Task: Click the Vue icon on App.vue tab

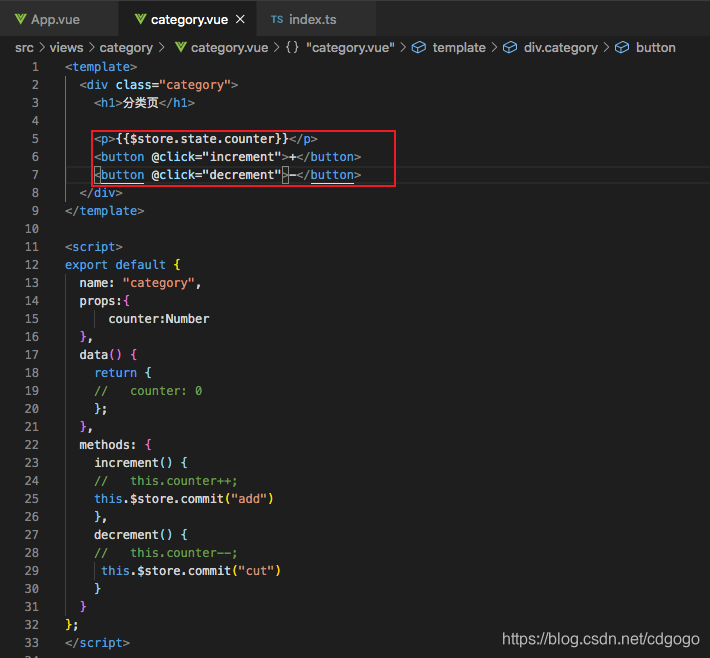Action: (20, 19)
